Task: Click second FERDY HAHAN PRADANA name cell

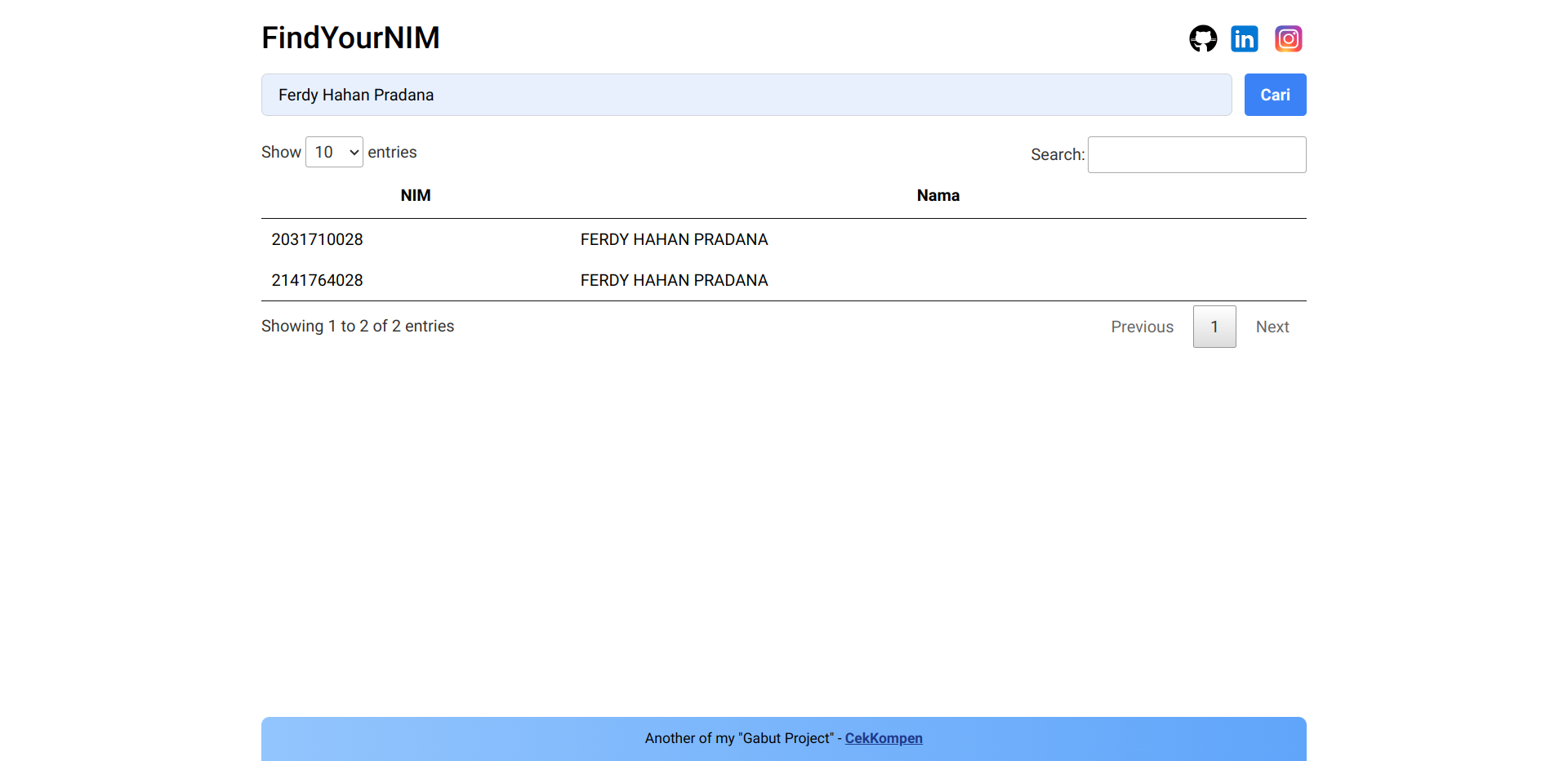Action: pyautogui.click(x=674, y=280)
